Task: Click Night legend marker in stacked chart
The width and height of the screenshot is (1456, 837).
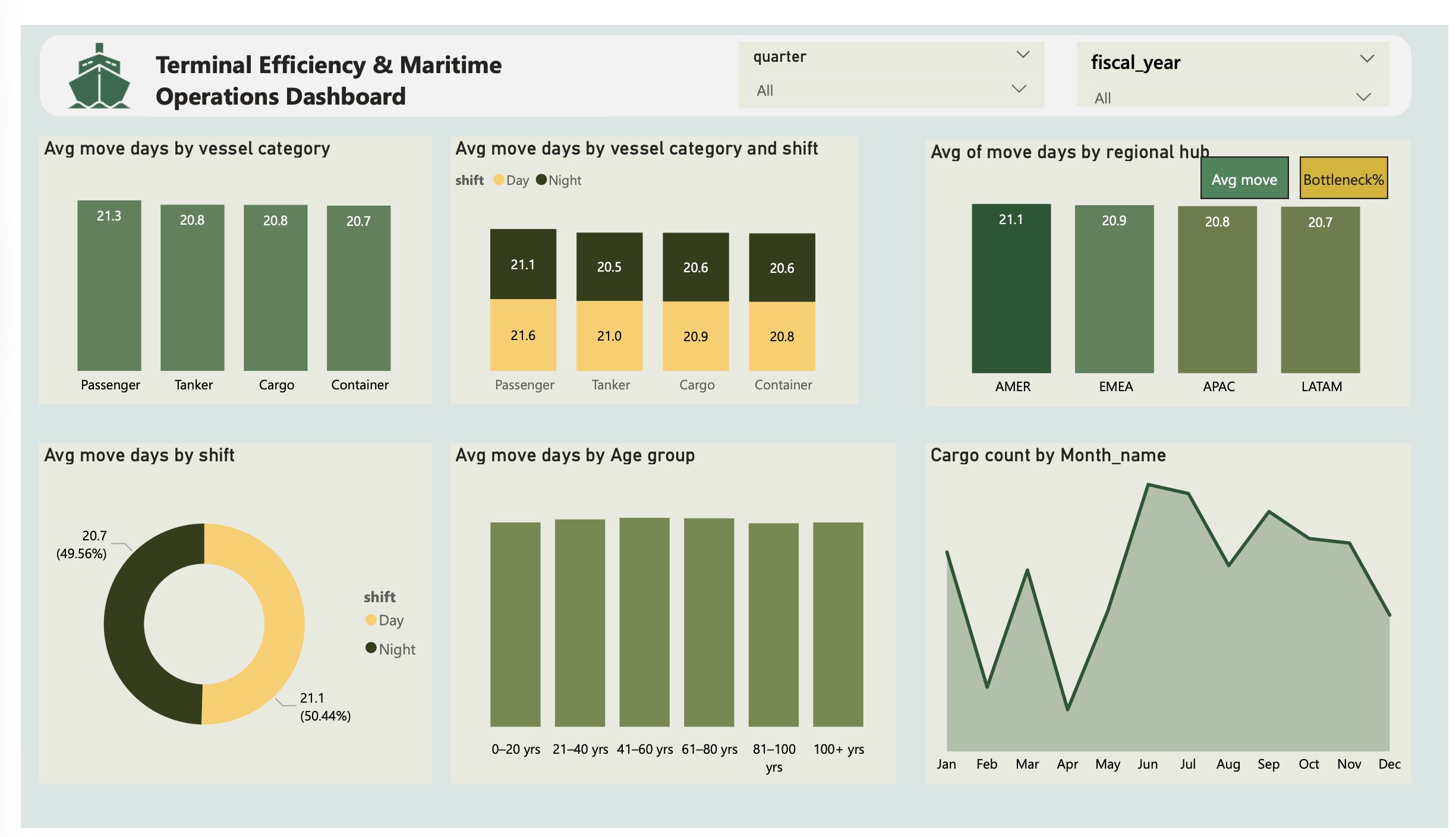Action: pos(541,180)
